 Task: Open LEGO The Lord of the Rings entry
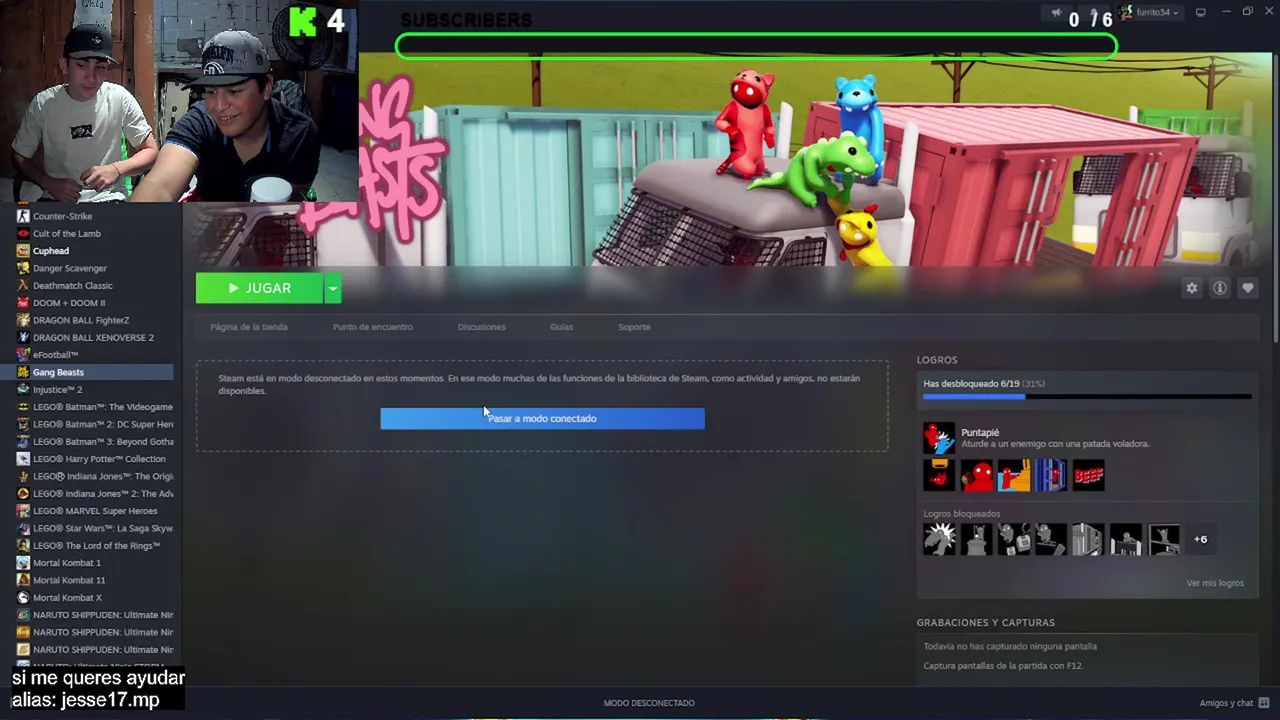pyautogui.click(x=95, y=546)
